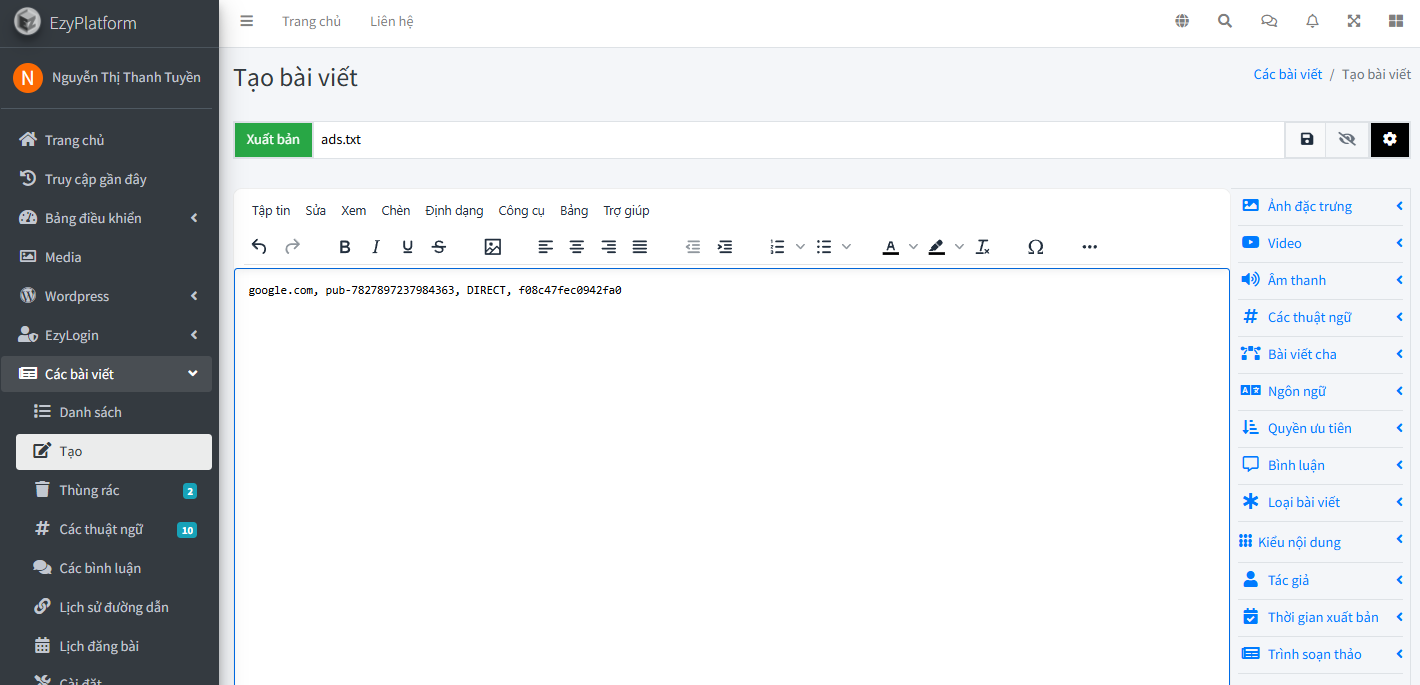Viewport: 1420px width, 685px height.
Task: Center align the text
Action: point(577,247)
